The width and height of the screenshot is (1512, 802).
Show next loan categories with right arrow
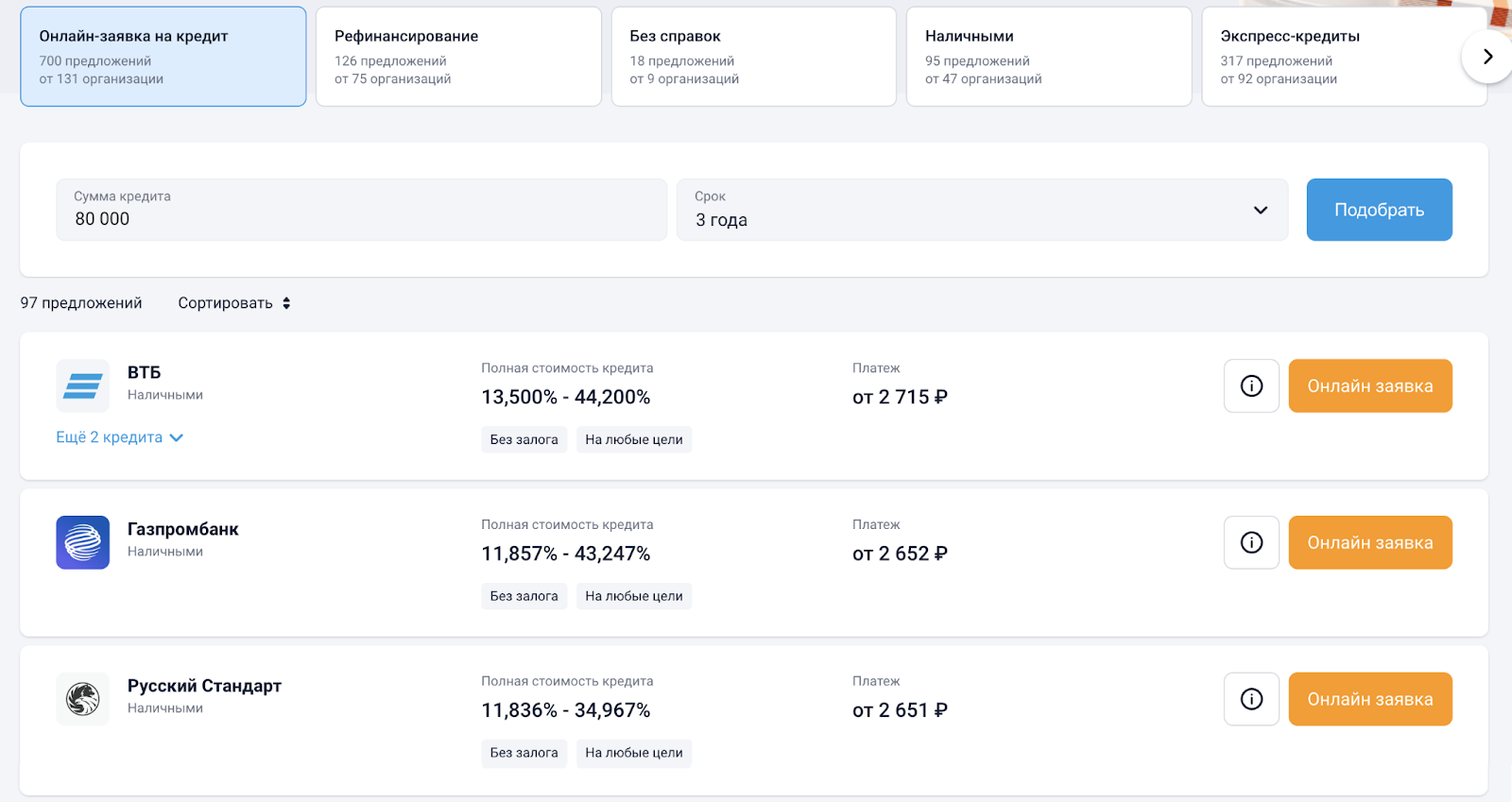pos(1487,57)
